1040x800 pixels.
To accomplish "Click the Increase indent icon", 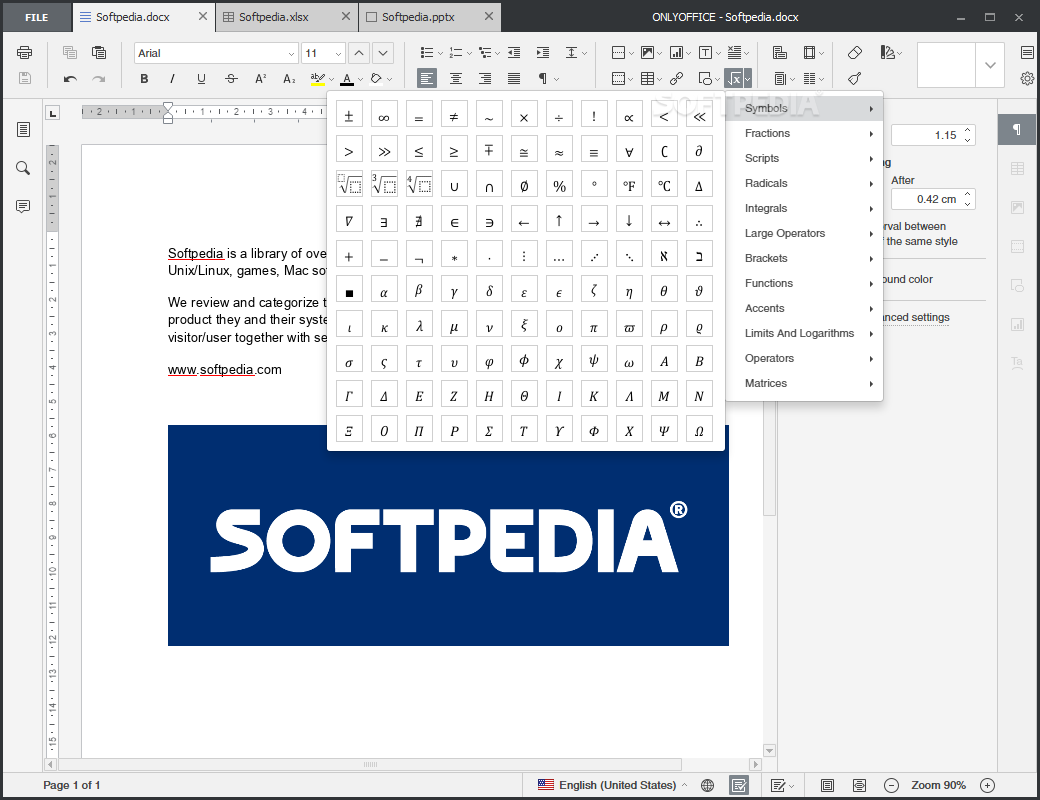I will [543, 52].
